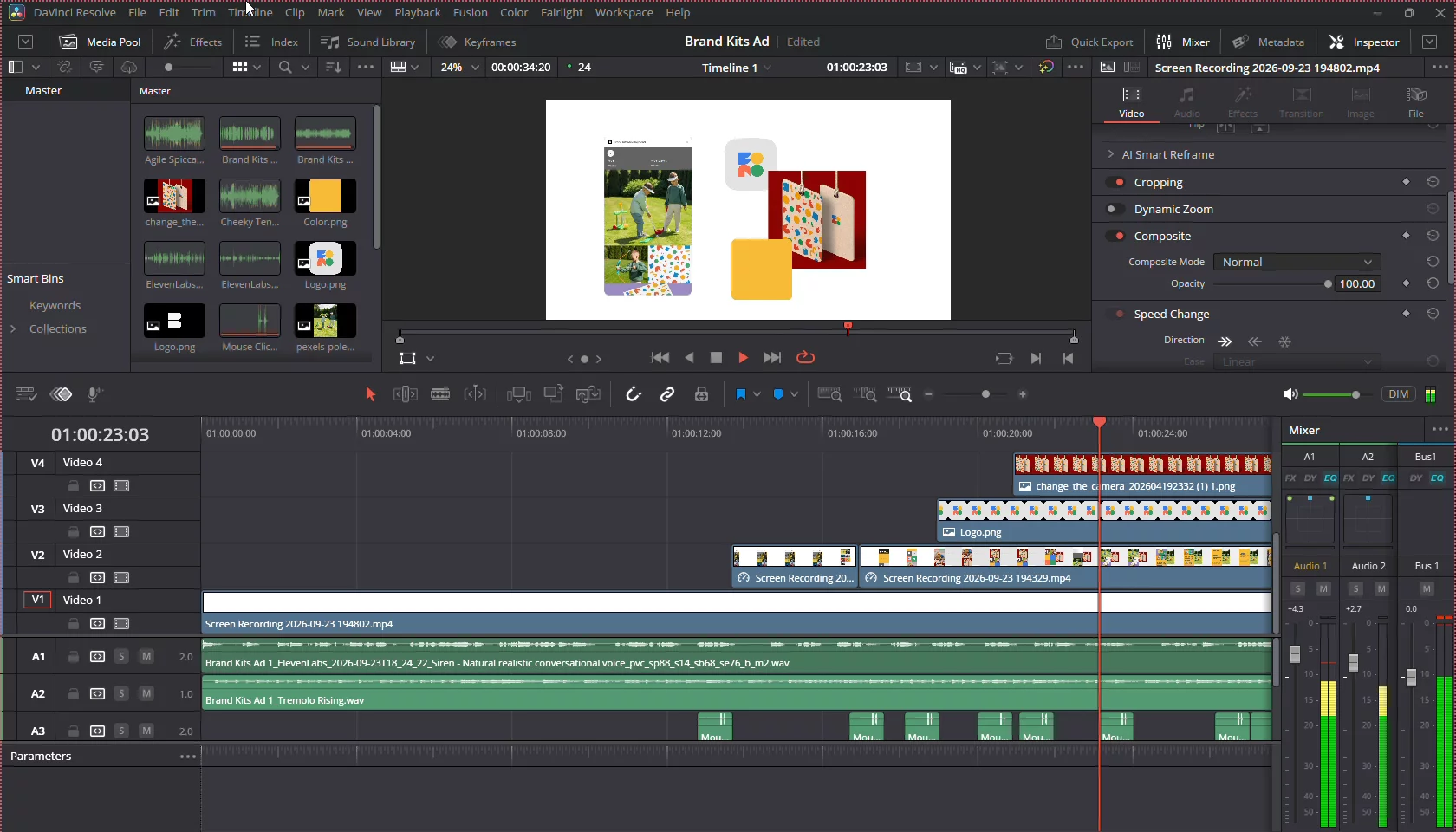Stop playback in the viewer

716,357
